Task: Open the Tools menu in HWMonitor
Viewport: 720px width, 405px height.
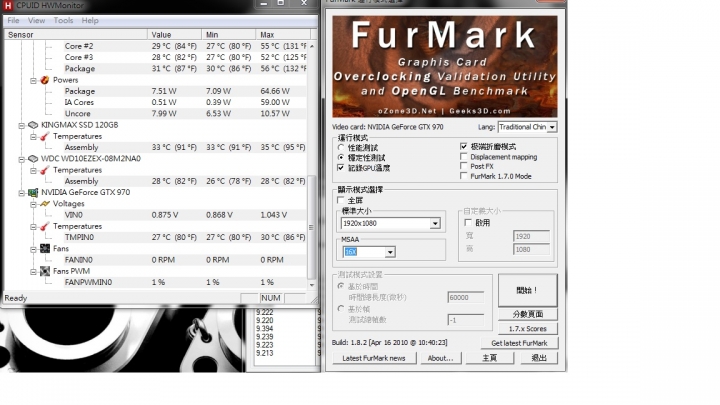Action: (x=63, y=21)
